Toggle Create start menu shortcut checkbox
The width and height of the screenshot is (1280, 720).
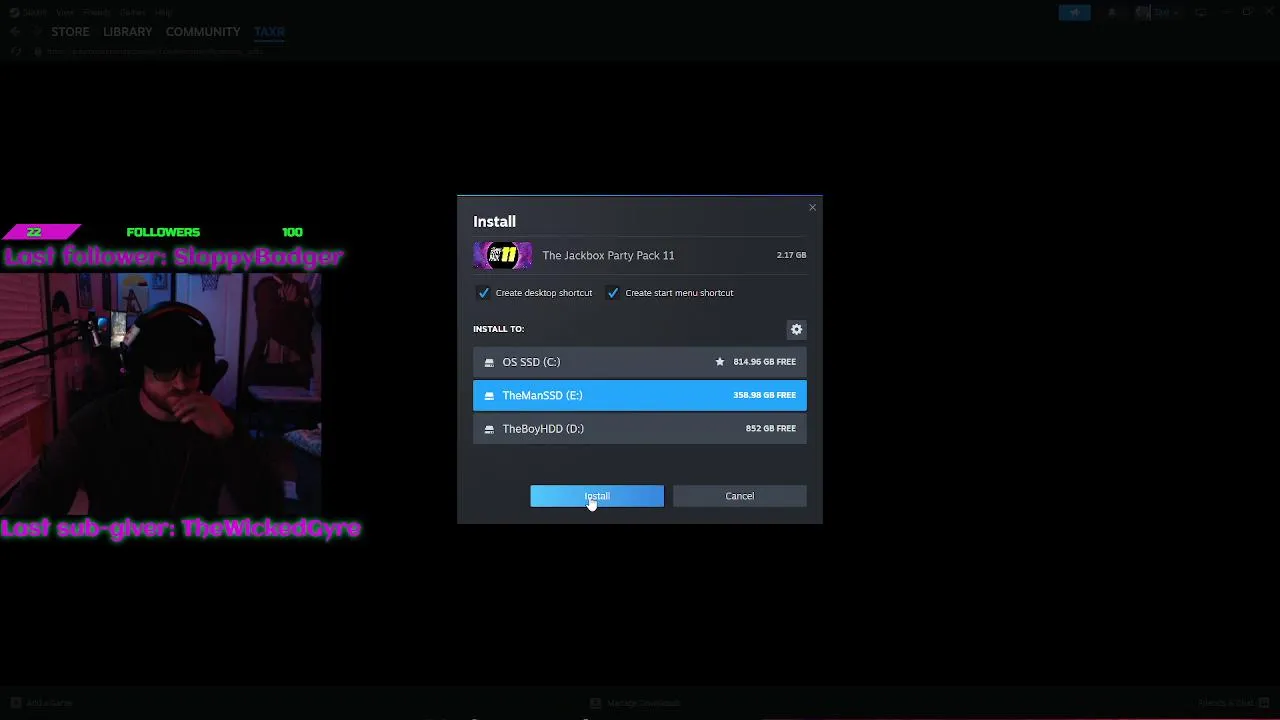[613, 293]
